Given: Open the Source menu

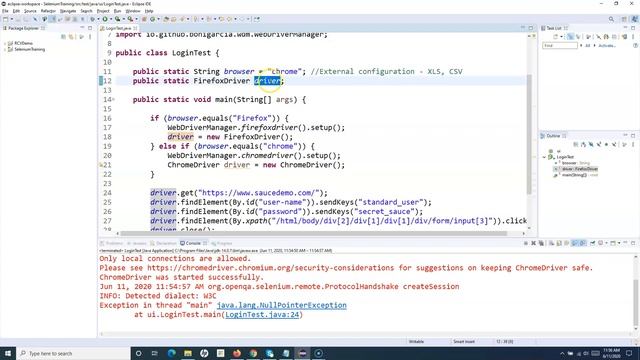Looking at the screenshot, I should coord(30,11).
